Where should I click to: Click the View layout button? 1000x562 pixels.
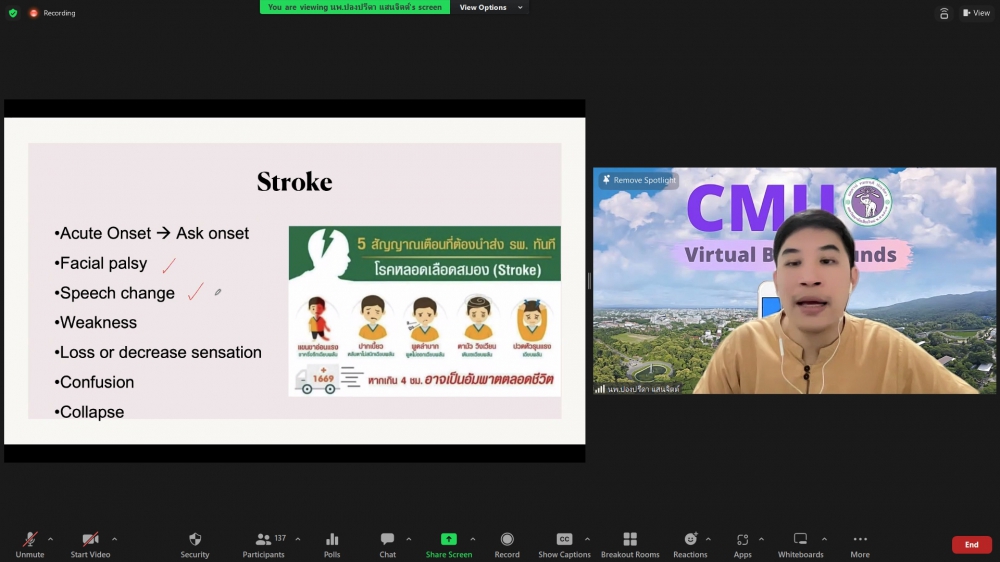pos(976,13)
